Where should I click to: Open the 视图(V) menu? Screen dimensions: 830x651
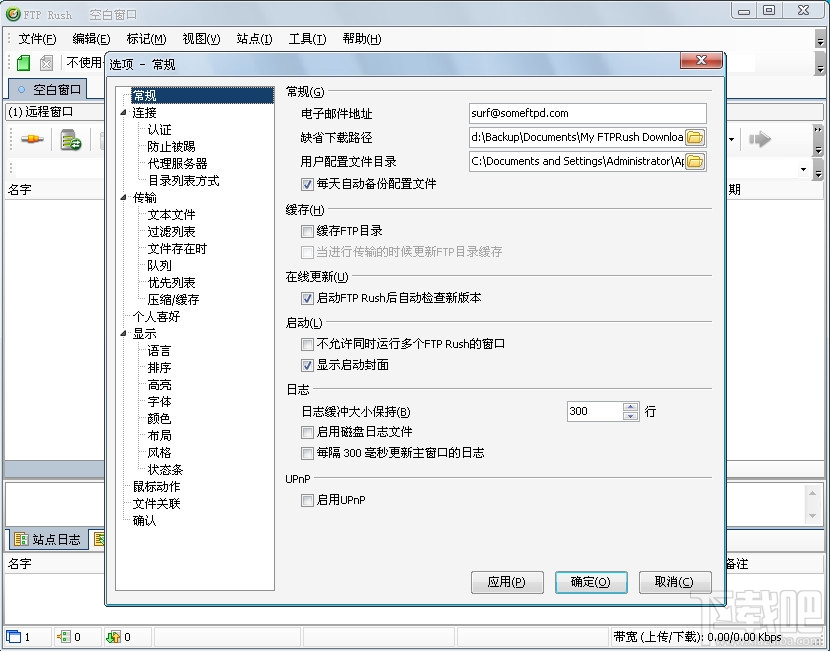[x=201, y=39]
